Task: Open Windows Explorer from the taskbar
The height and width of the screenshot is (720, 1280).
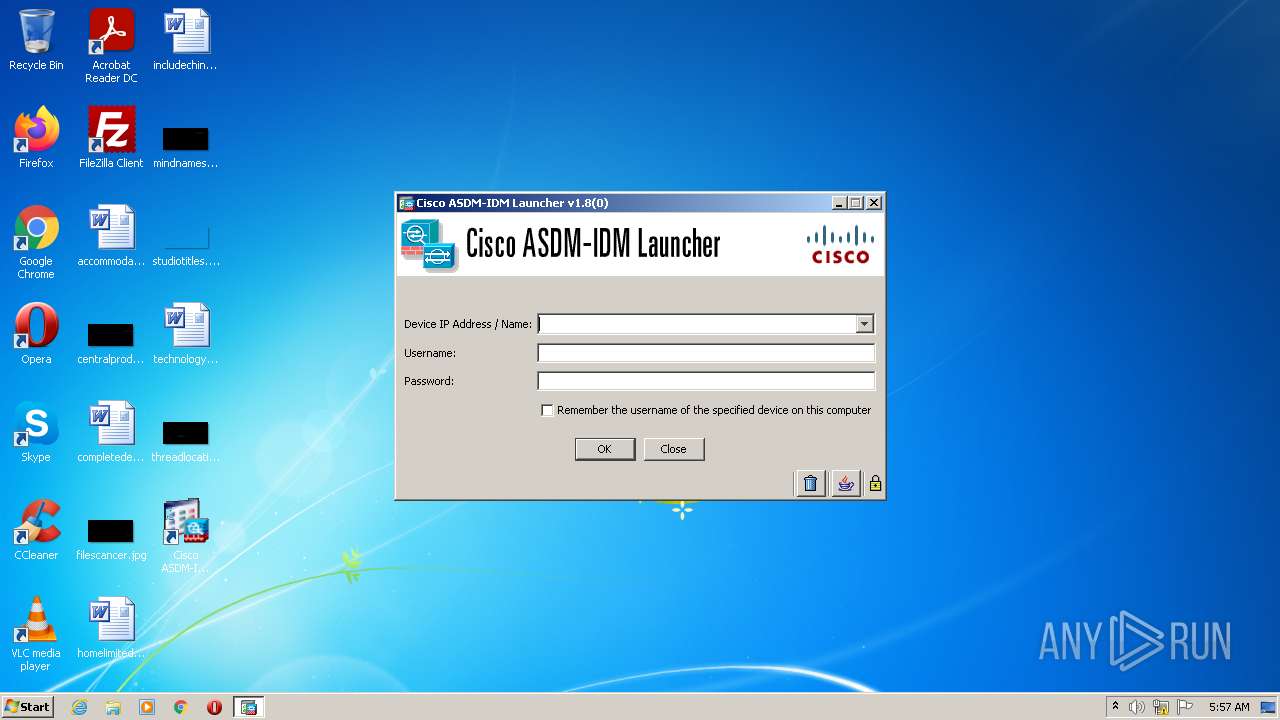Action: [x=113, y=707]
